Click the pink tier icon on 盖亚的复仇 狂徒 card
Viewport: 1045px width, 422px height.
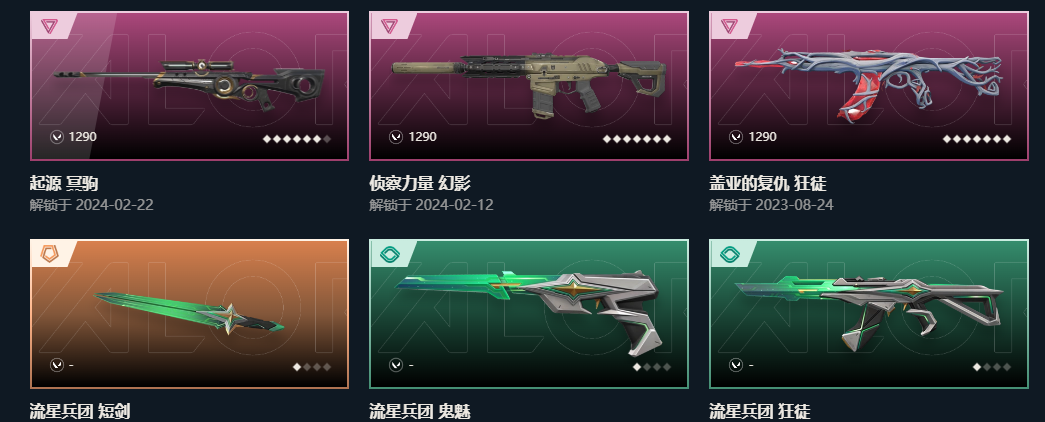[x=729, y=26]
